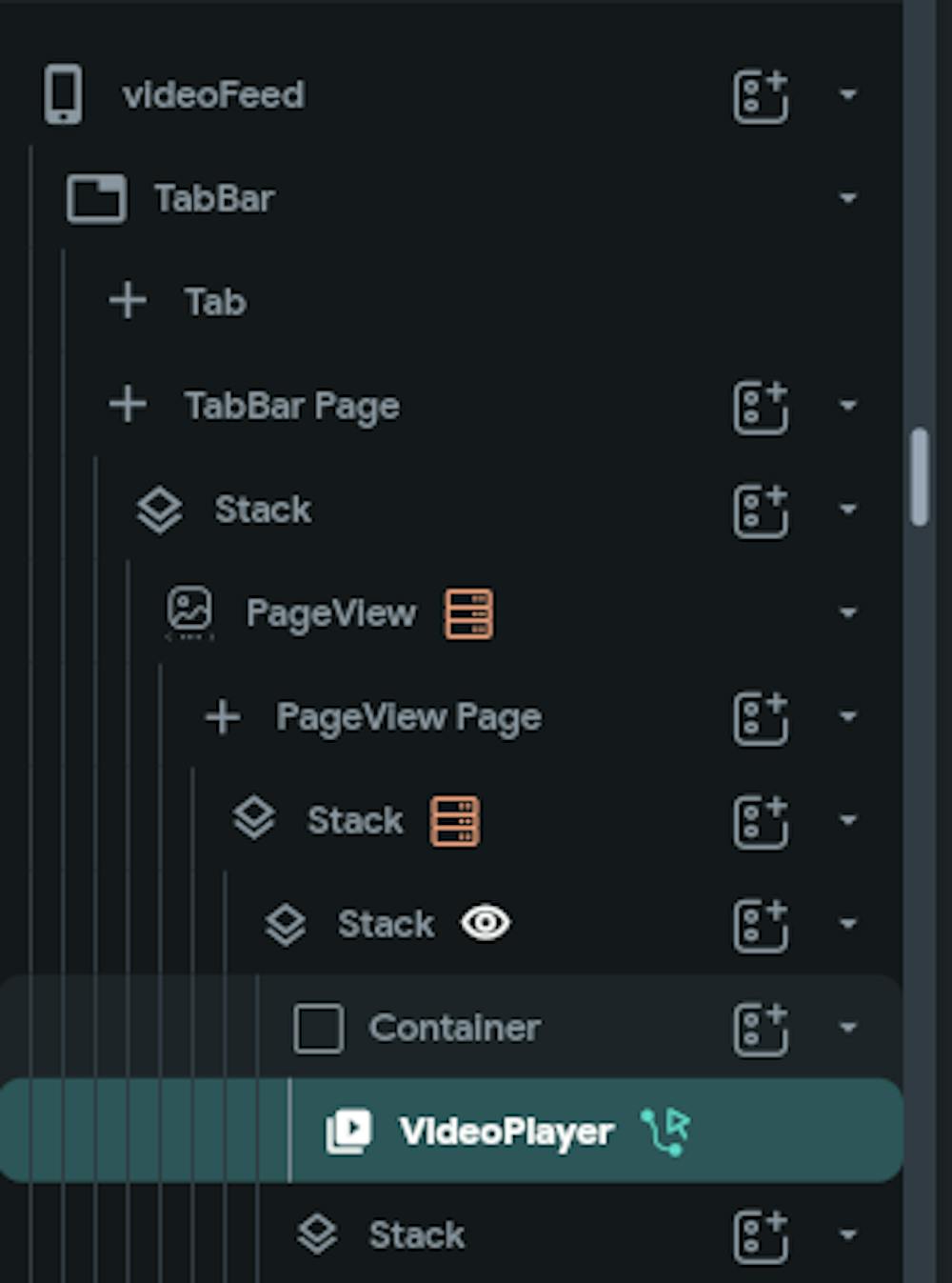Click the square icon beside Container

(x=318, y=1029)
